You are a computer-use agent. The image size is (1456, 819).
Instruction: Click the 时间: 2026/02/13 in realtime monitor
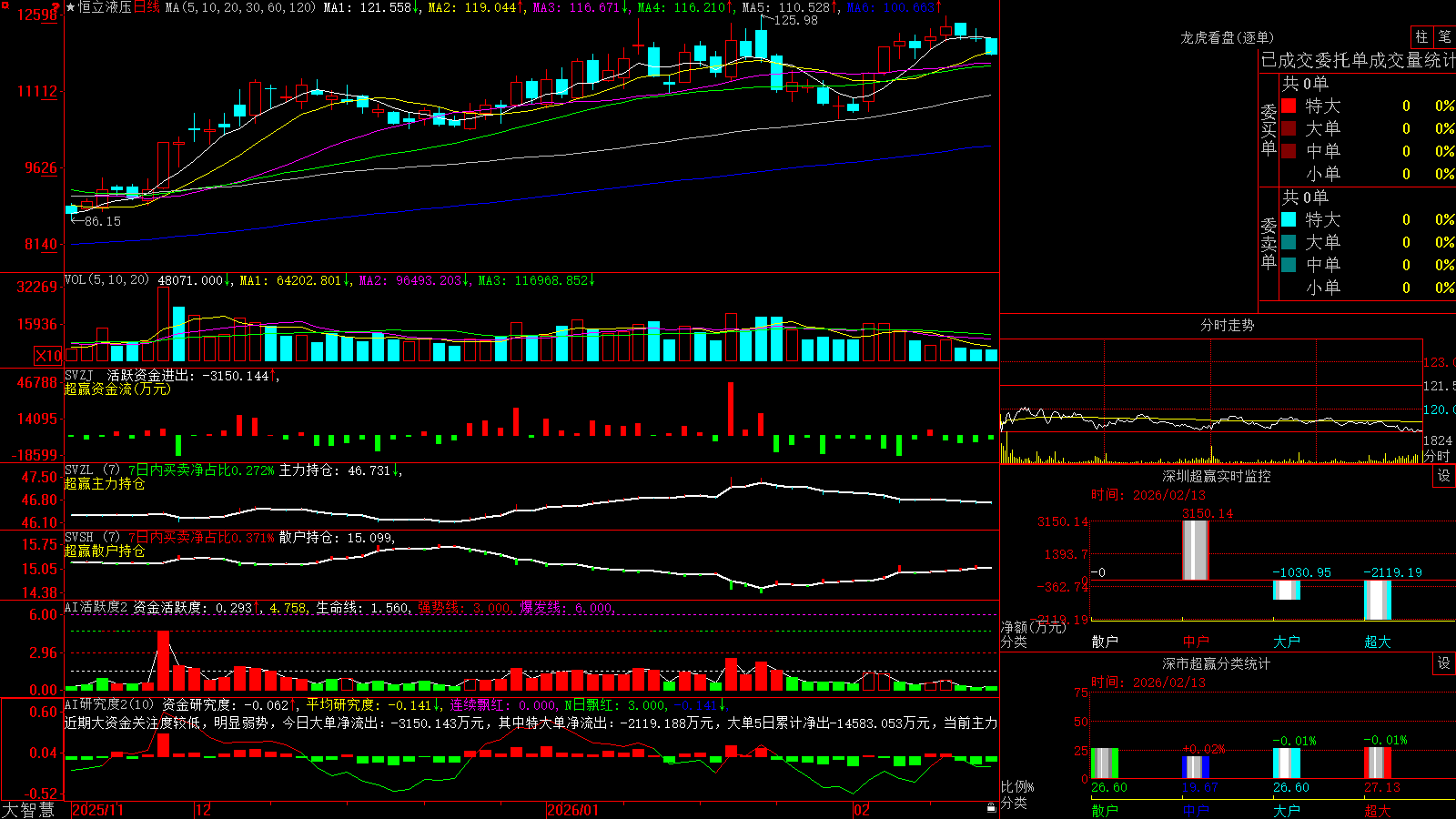point(1148,495)
